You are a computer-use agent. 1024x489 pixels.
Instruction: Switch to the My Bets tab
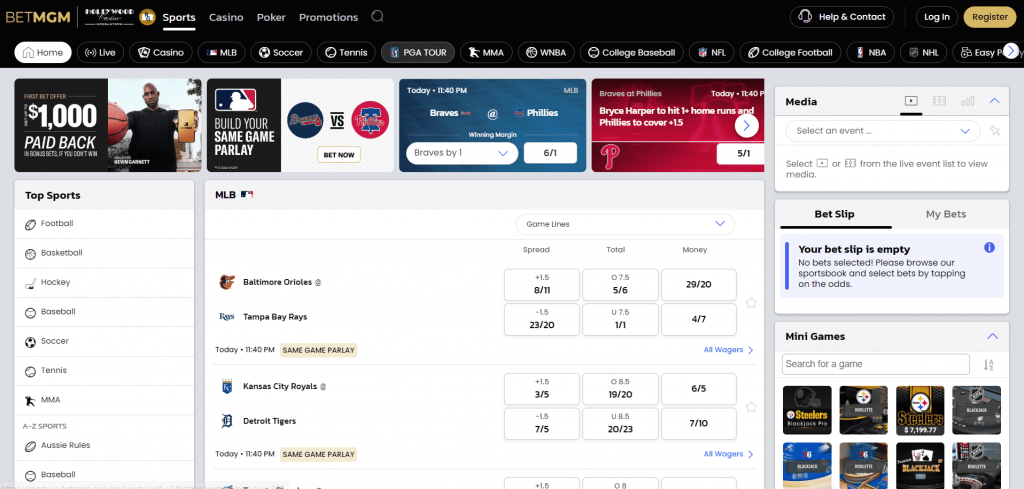(946, 214)
